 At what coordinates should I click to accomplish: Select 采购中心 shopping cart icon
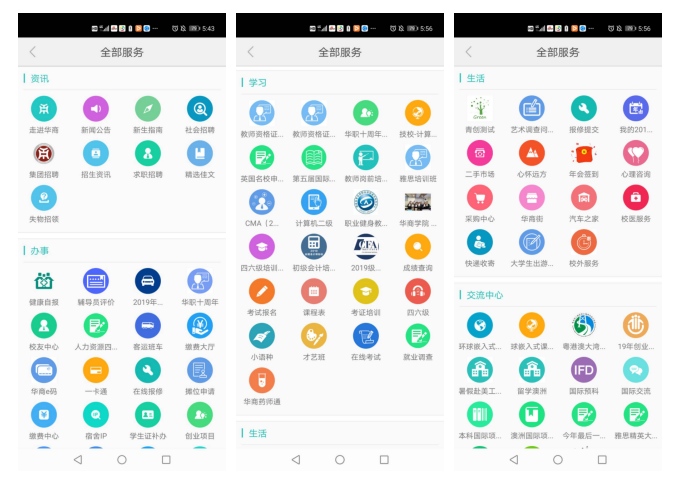pyautogui.click(x=480, y=198)
